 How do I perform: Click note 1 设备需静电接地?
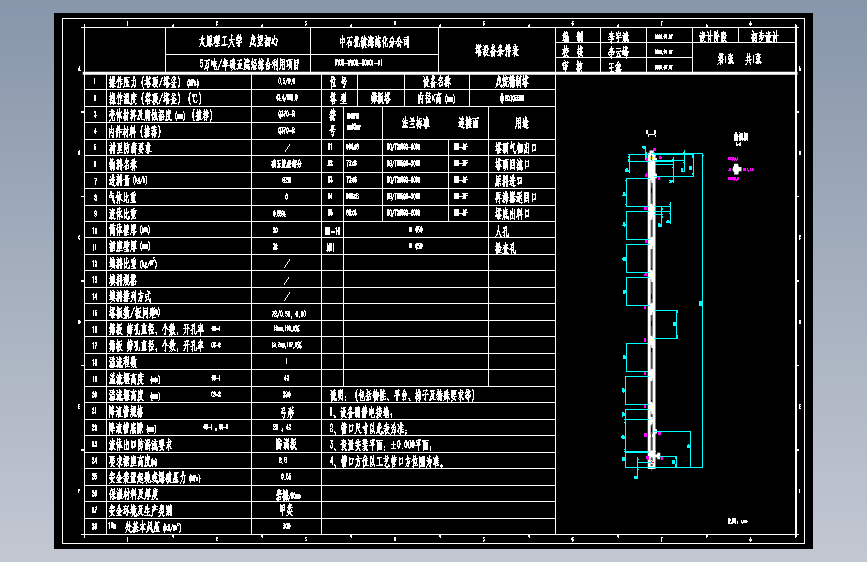coord(361,412)
